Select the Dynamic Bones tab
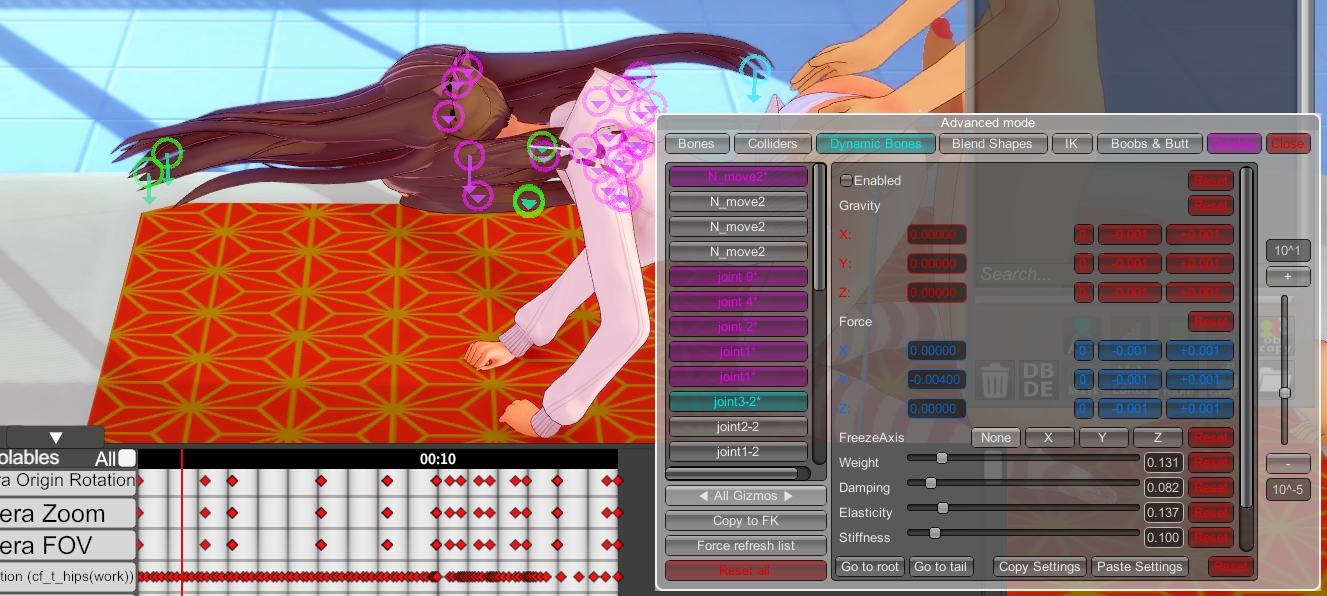 (876, 144)
